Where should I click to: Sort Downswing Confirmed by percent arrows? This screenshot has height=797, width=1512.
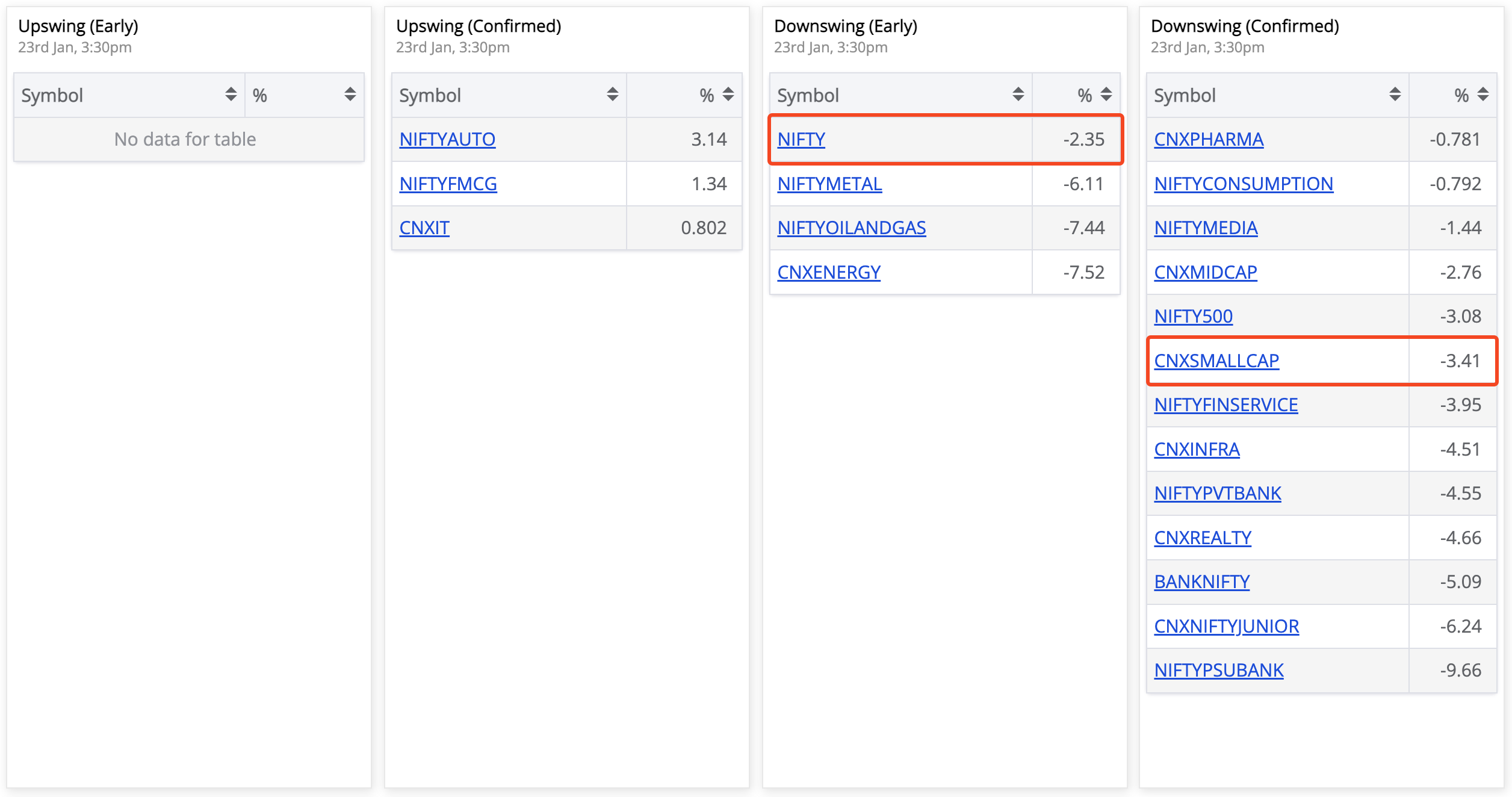pyautogui.click(x=1483, y=94)
